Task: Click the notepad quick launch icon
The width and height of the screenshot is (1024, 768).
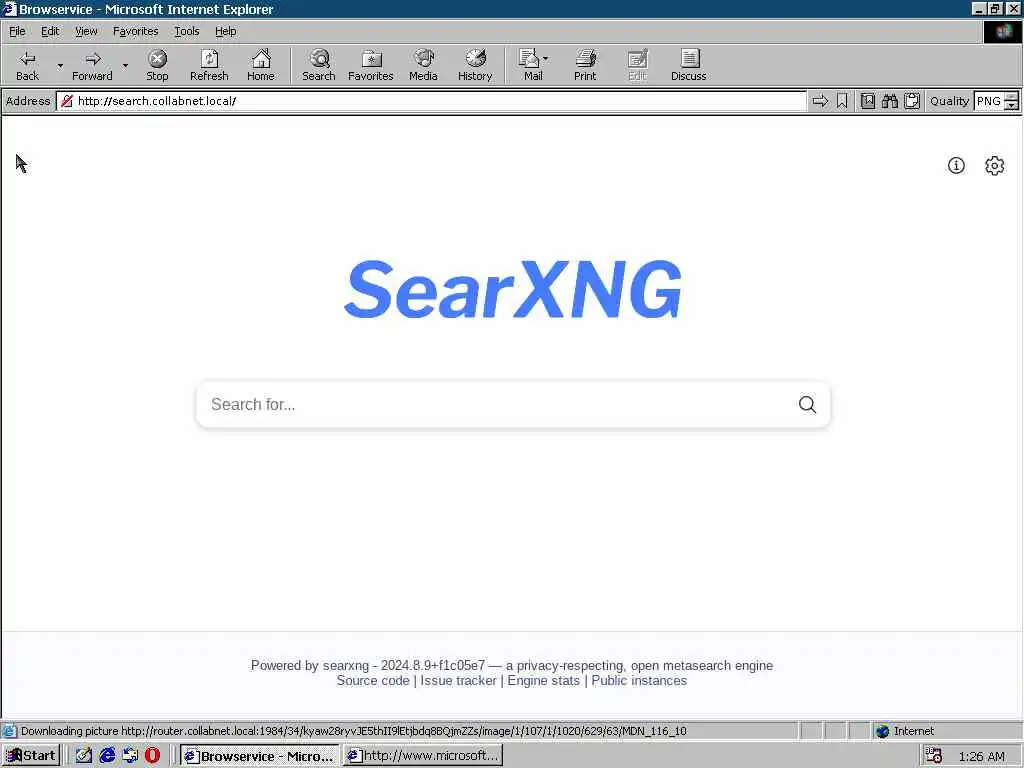Action: pos(84,756)
